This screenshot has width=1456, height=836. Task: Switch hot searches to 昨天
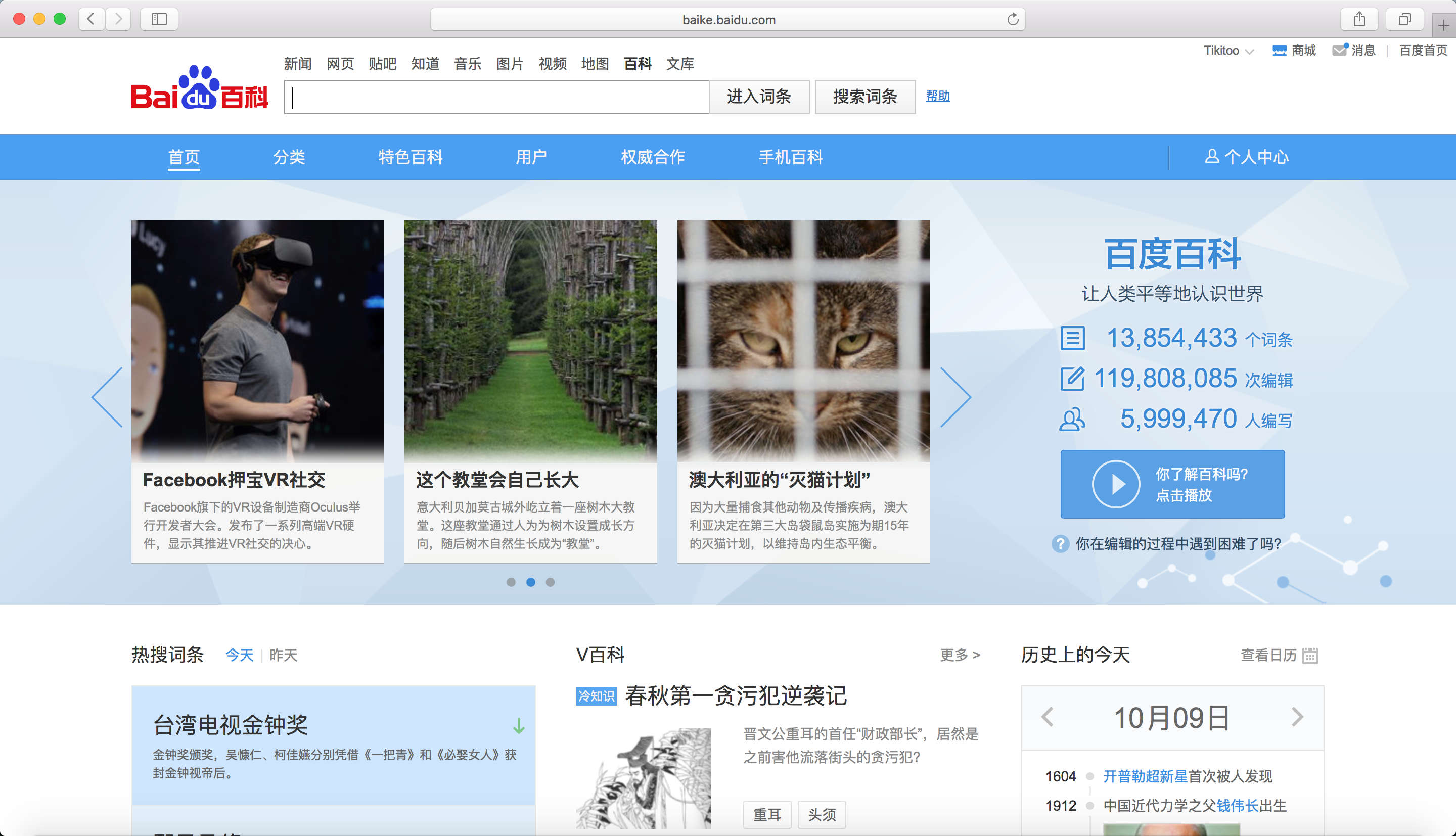coord(284,655)
